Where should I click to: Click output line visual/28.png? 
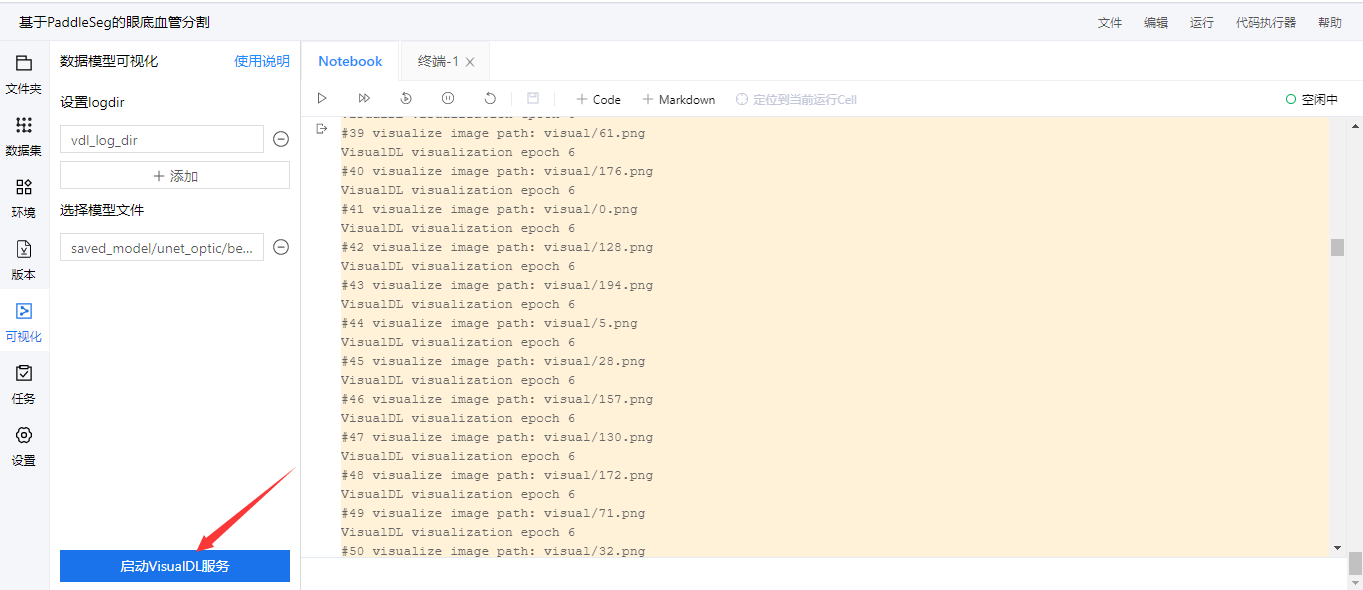coord(493,361)
